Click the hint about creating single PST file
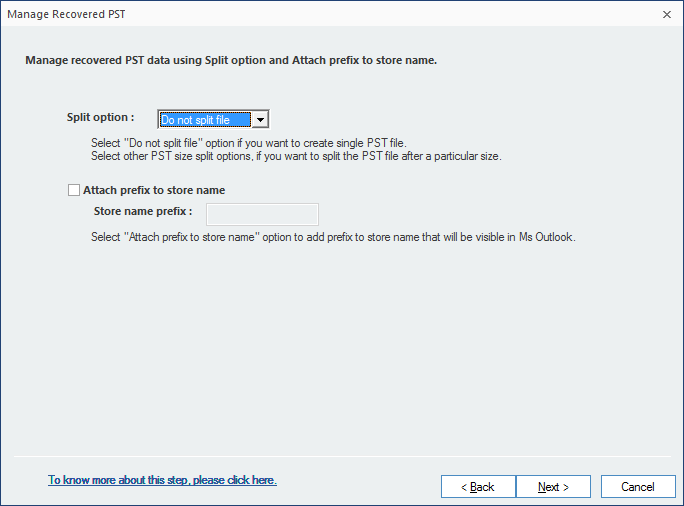 [x=248, y=143]
